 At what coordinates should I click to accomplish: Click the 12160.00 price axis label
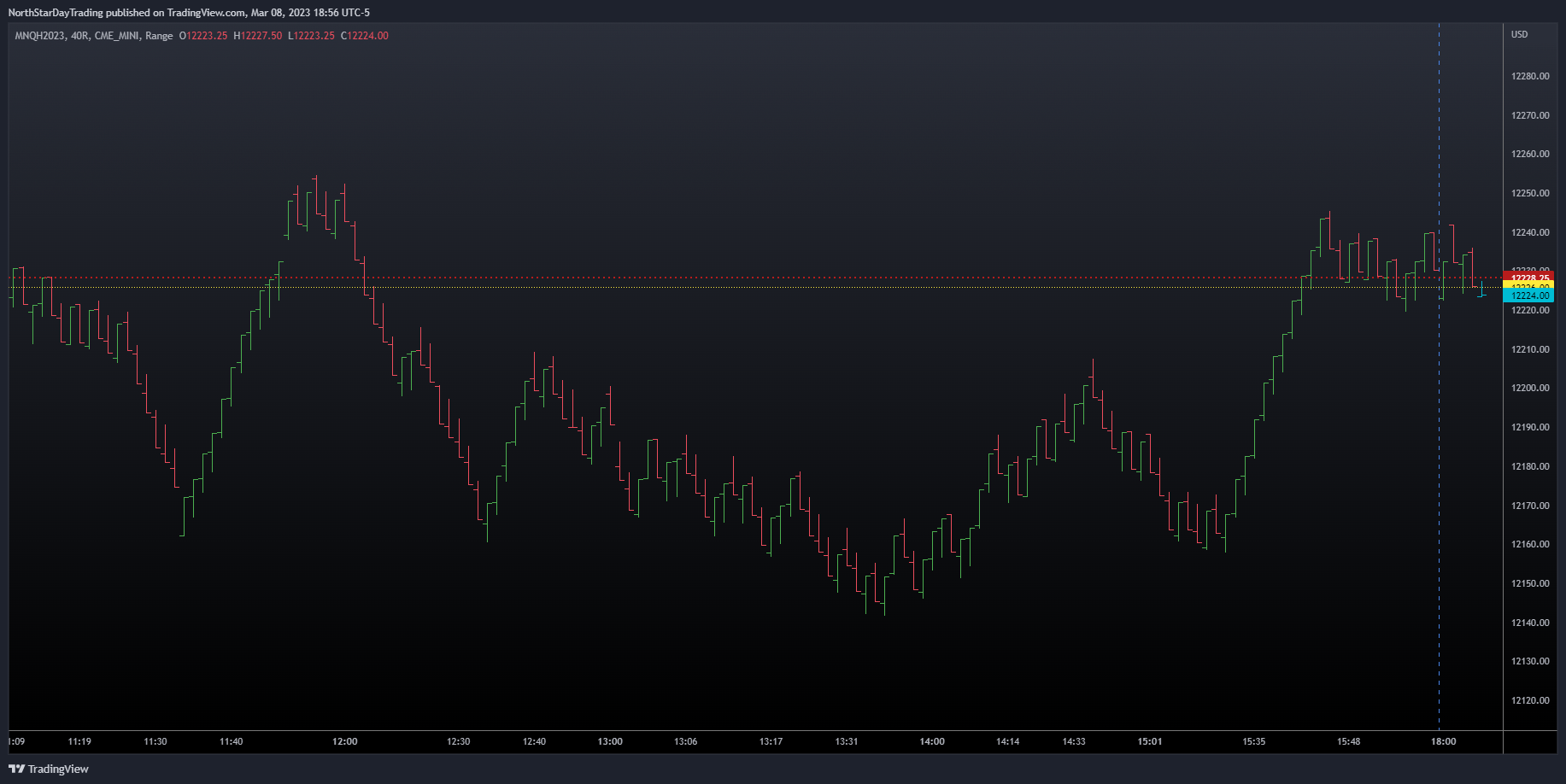[x=1530, y=544]
